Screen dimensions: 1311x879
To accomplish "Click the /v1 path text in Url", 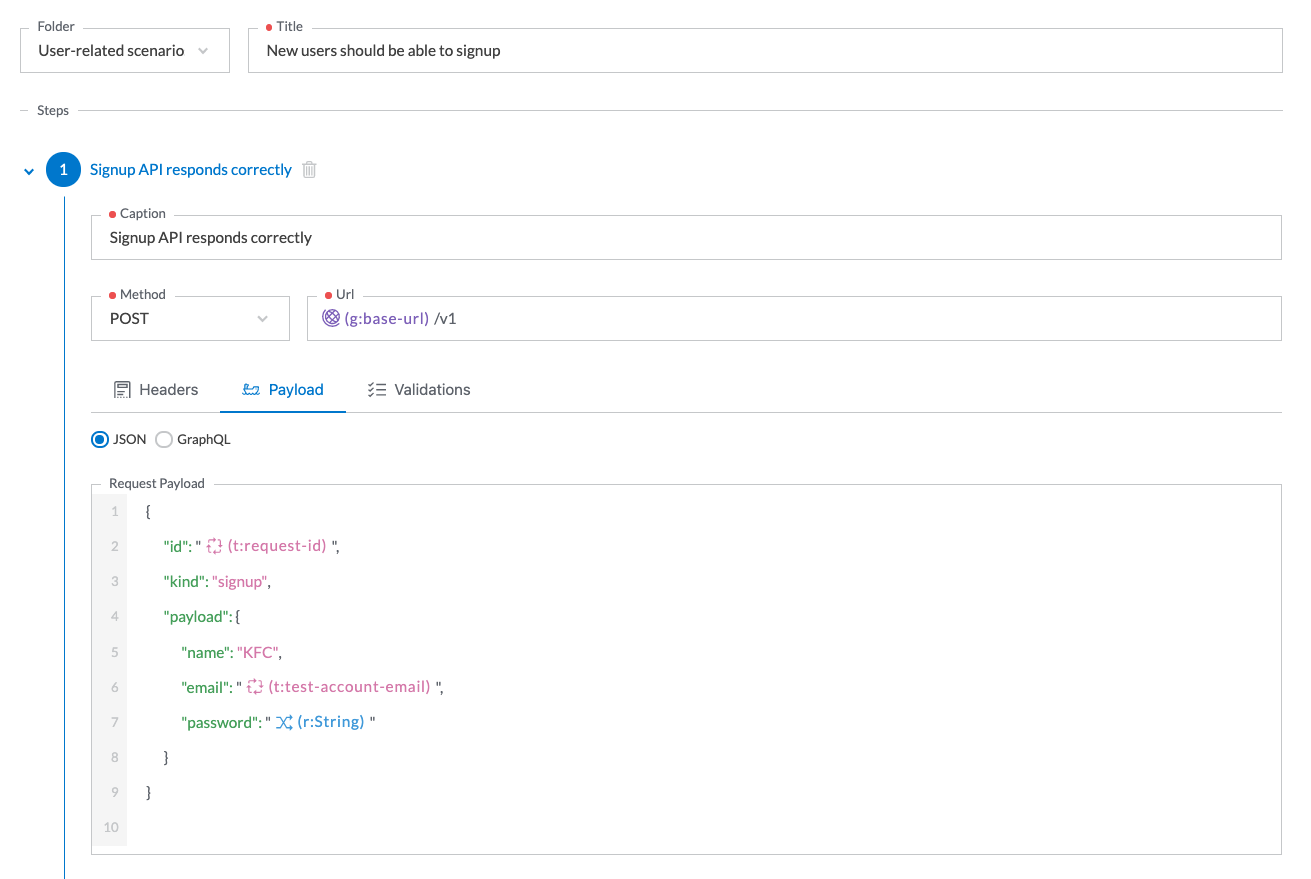I will (445, 318).
